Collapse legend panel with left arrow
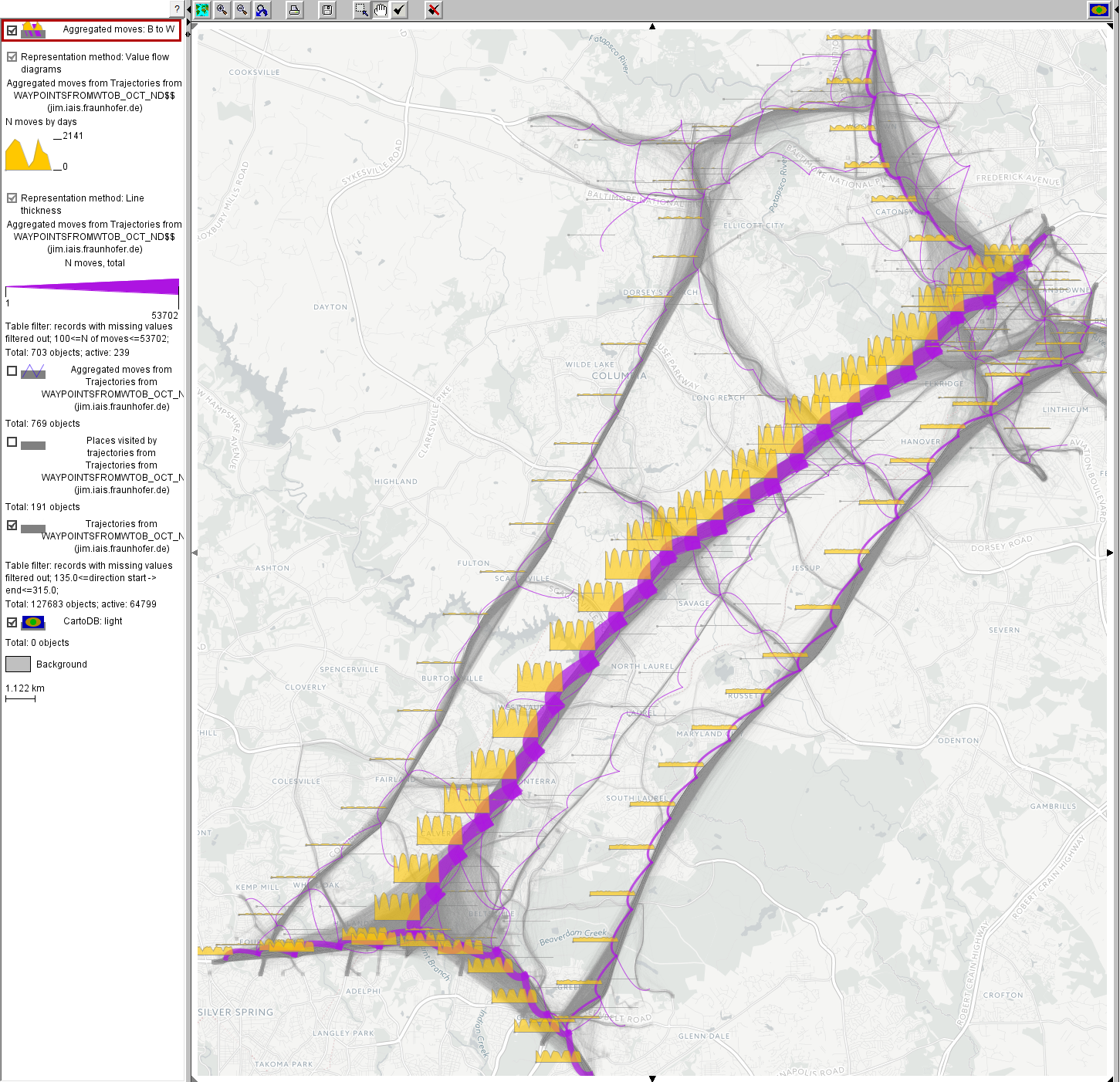The width and height of the screenshot is (1120, 1082). [x=188, y=9]
